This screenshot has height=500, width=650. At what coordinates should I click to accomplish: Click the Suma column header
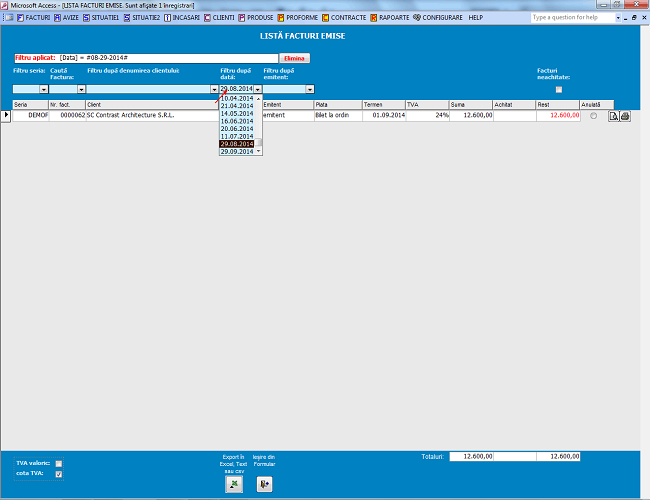click(471, 105)
